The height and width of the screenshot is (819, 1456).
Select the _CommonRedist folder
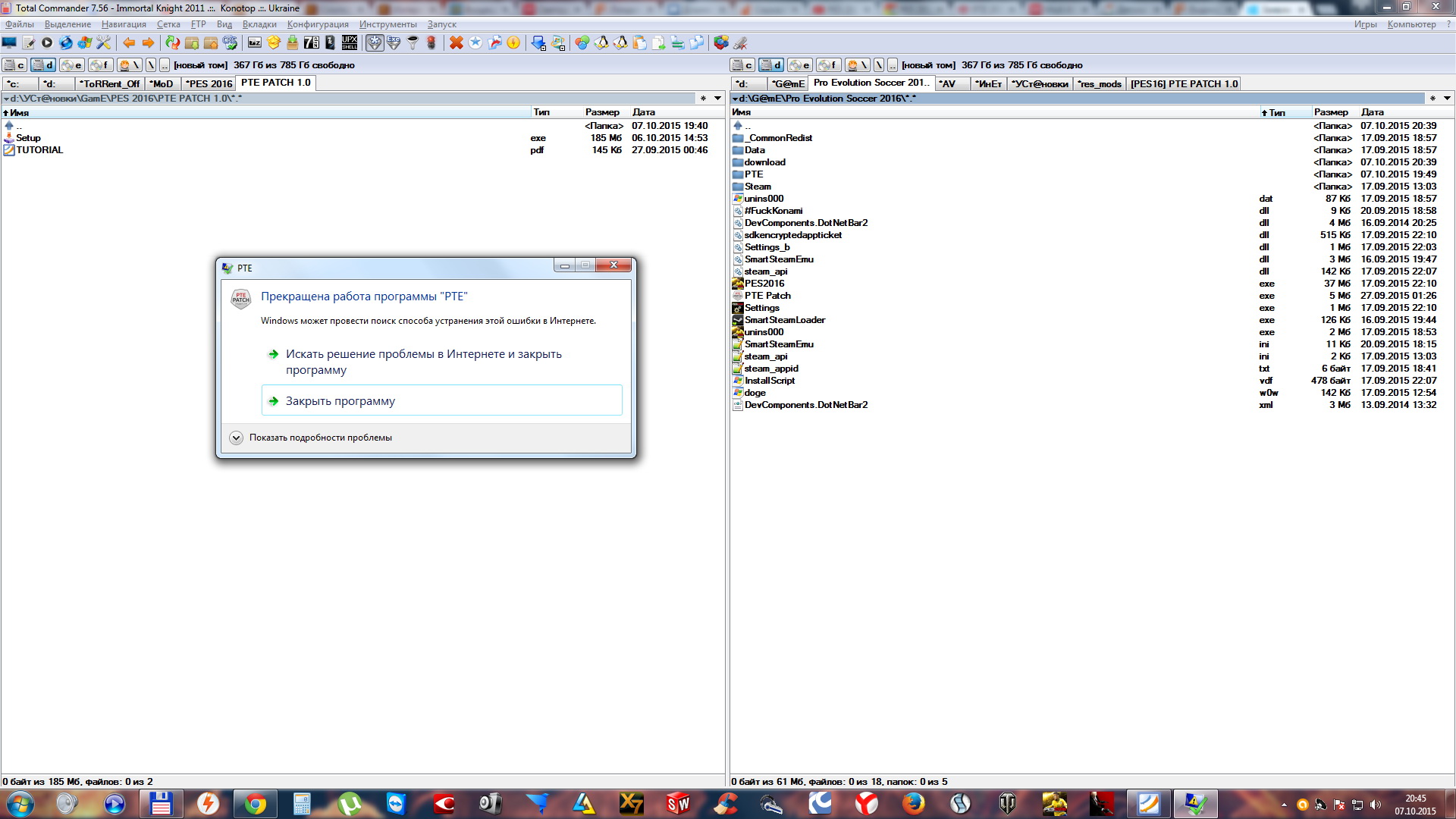tap(1091, 138)
